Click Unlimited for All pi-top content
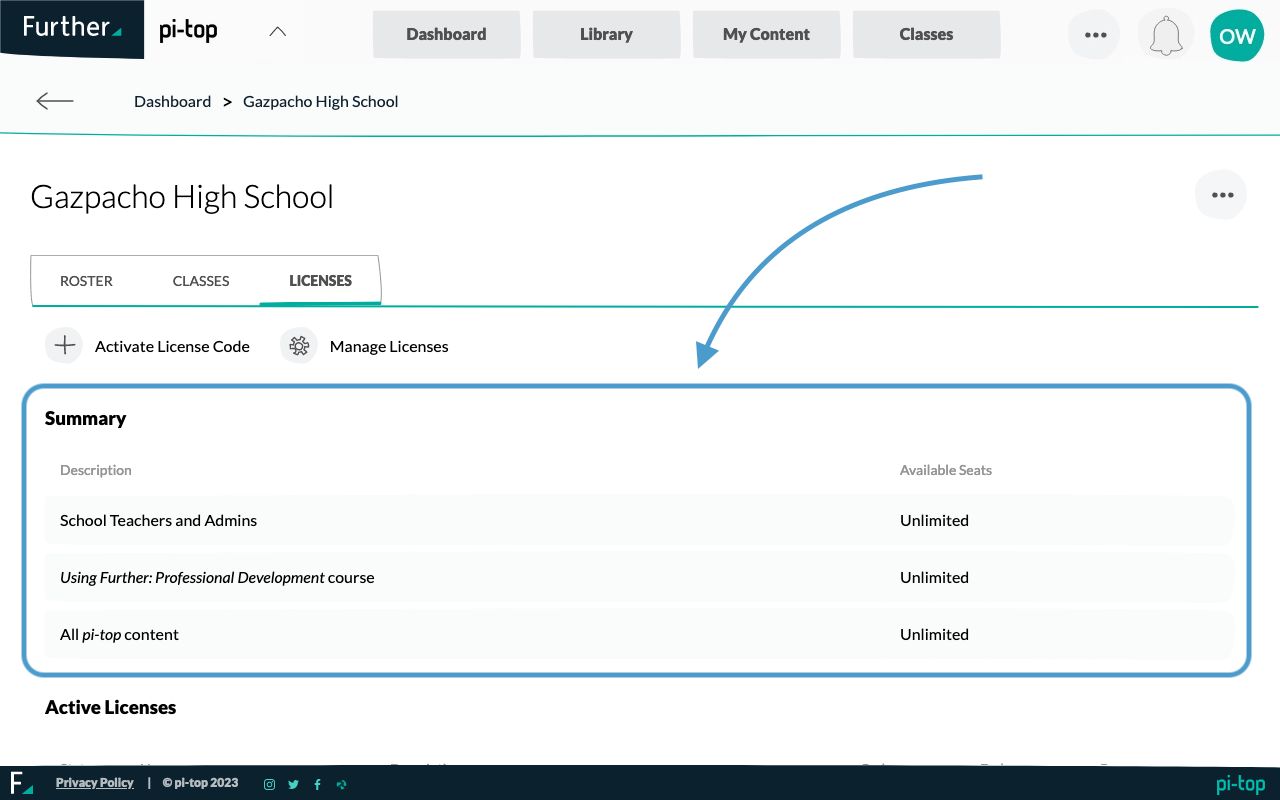Viewport: 1280px width, 800px height. coord(934,634)
